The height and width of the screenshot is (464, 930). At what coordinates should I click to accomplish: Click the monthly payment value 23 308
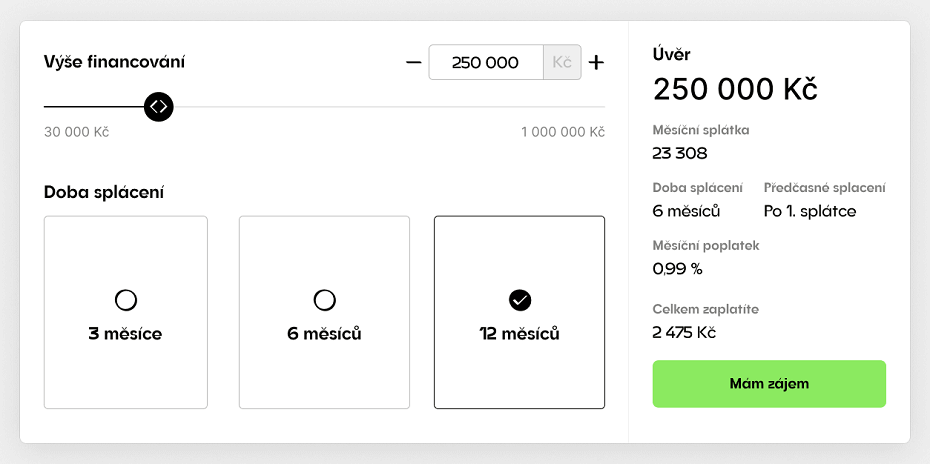click(x=680, y=154)
